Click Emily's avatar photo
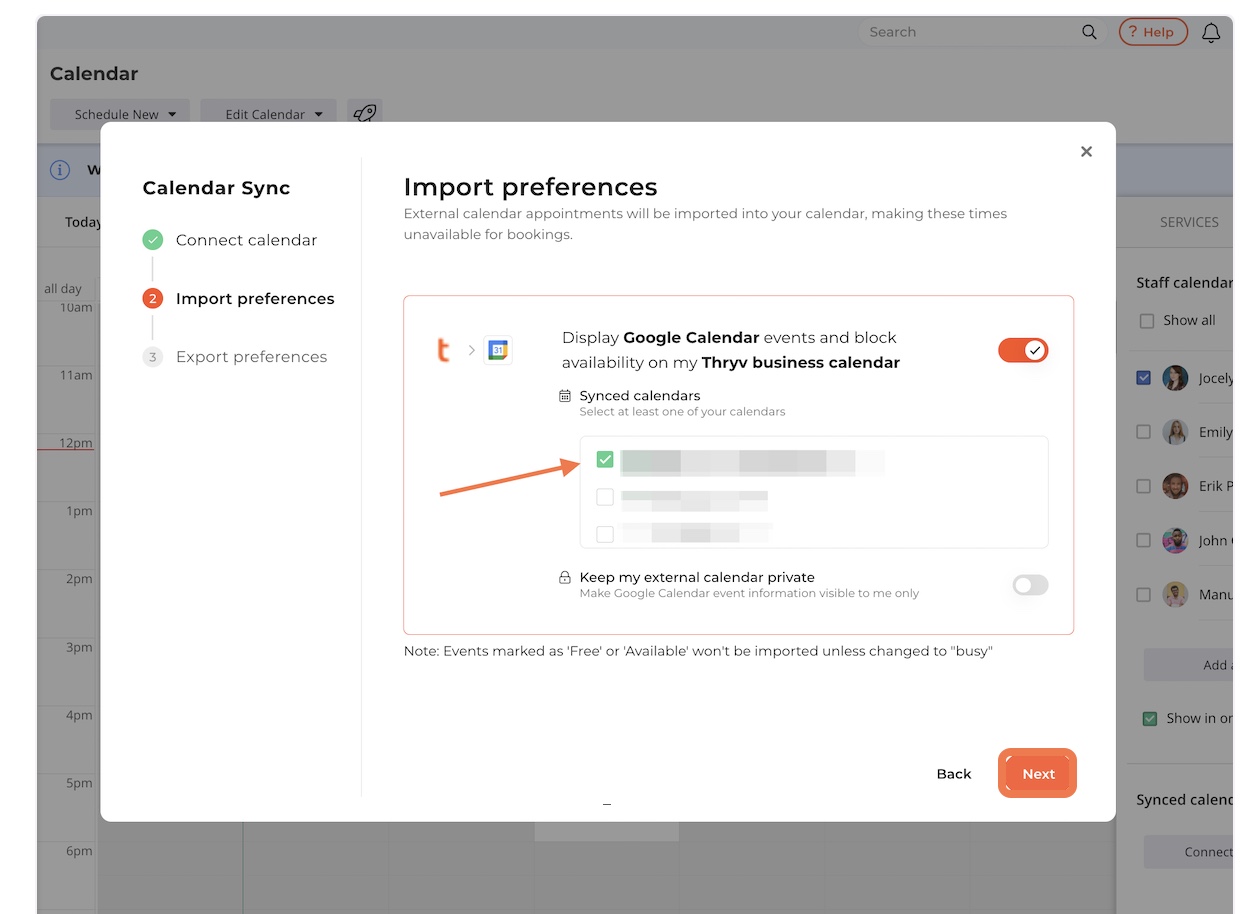The width and height of the screenshot is (1248, 914). 1175,432
